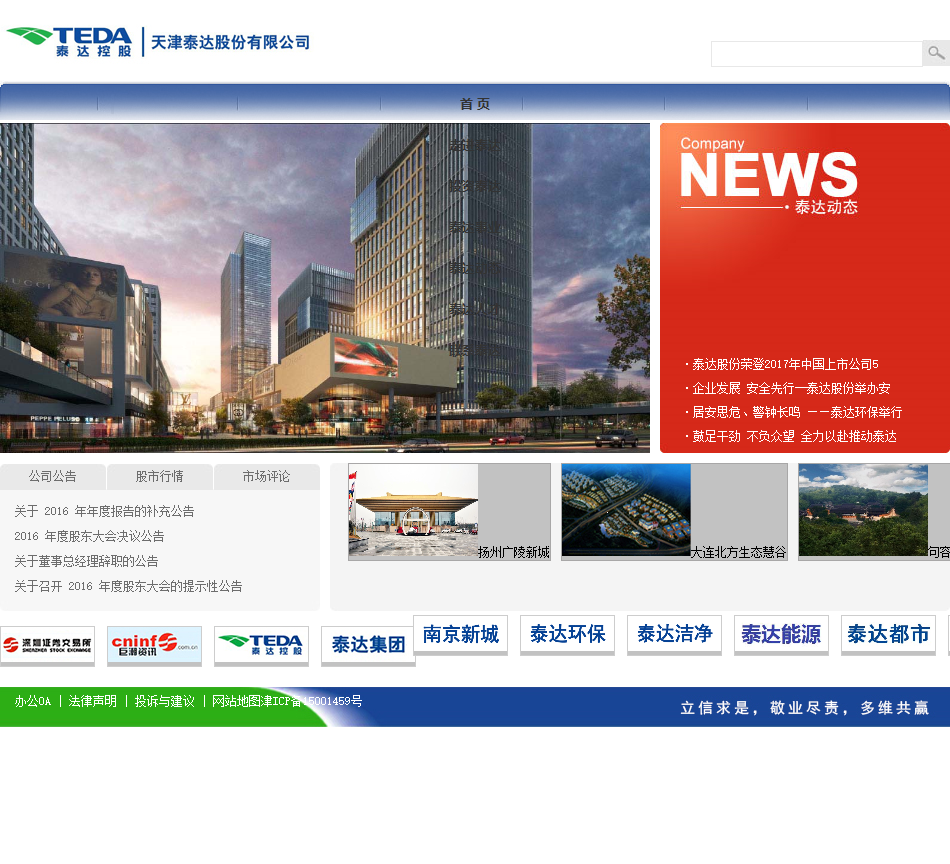Open news 企业发展 安全先行
This screenshot has width=950, height=864.
791,388
